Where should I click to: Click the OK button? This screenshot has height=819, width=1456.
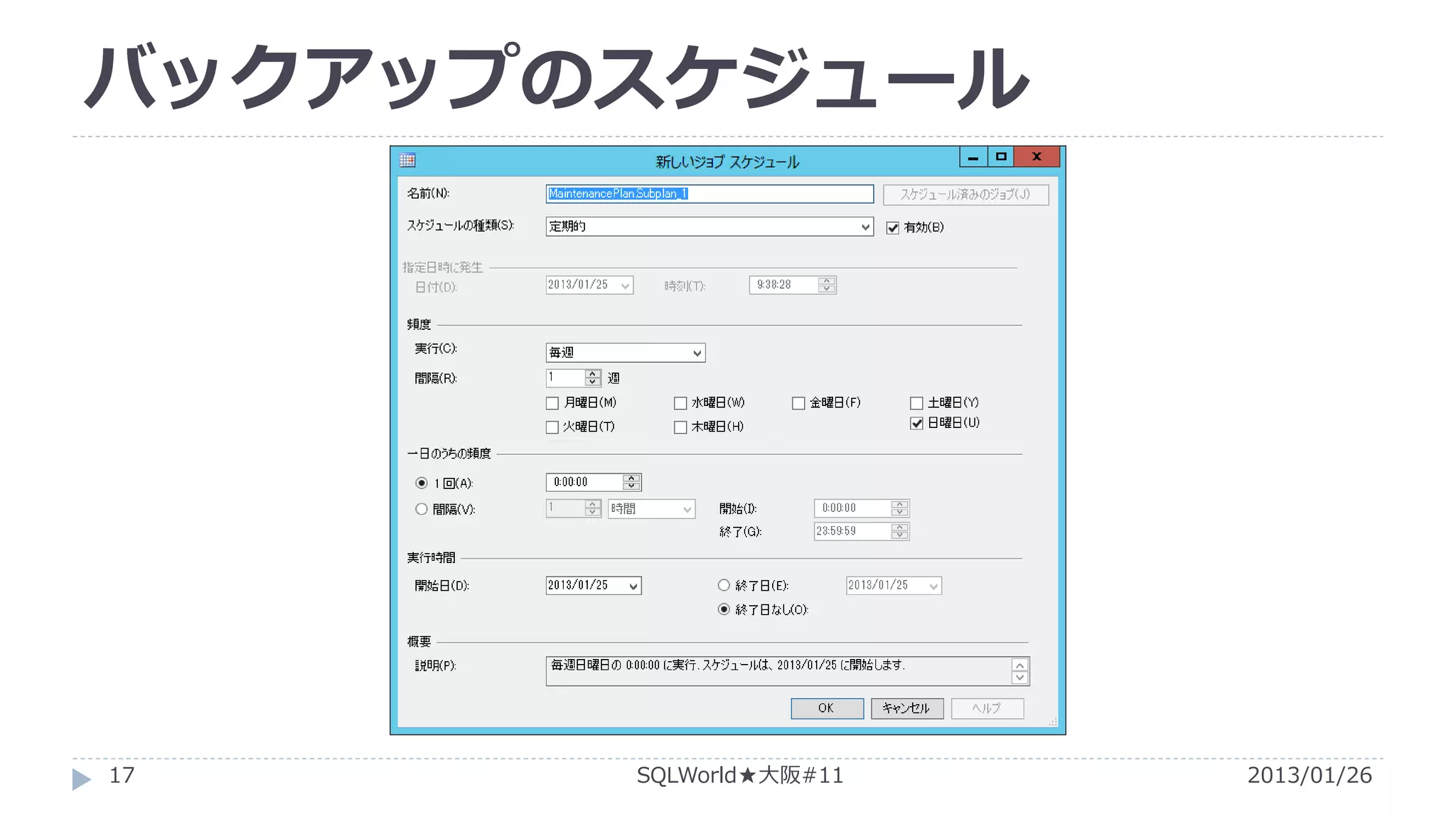(827, 708)
